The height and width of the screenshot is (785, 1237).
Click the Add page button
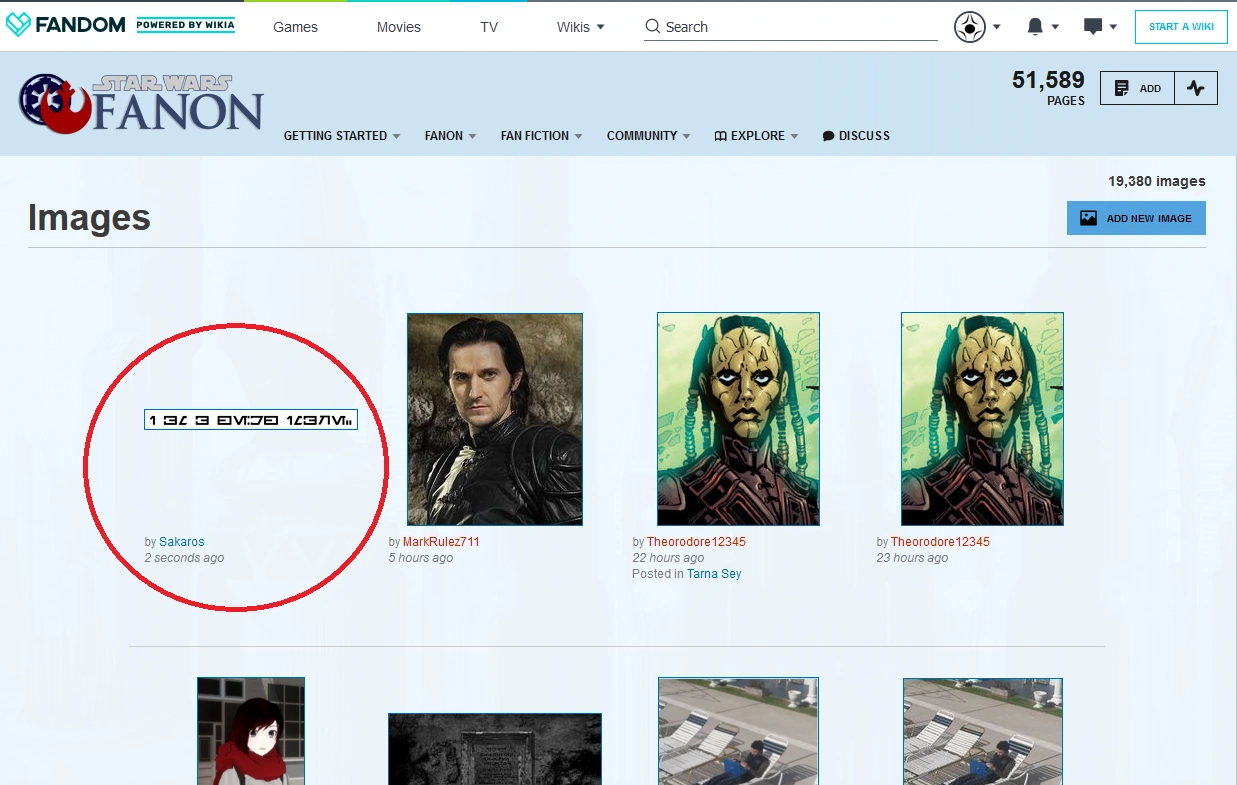coord(1137,88)
